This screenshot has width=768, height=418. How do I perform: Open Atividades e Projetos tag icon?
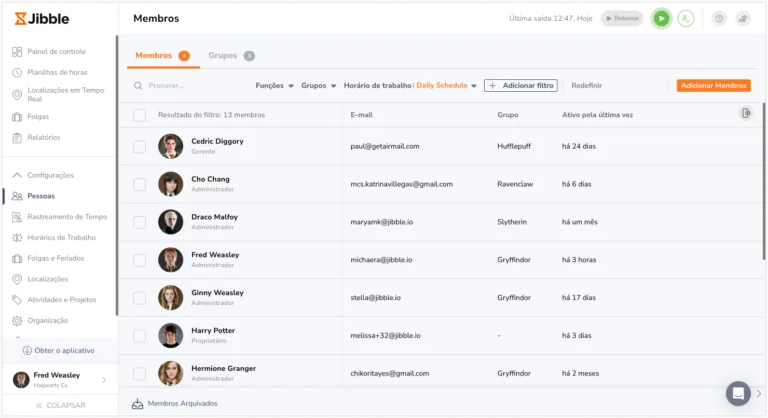(17, 300)
